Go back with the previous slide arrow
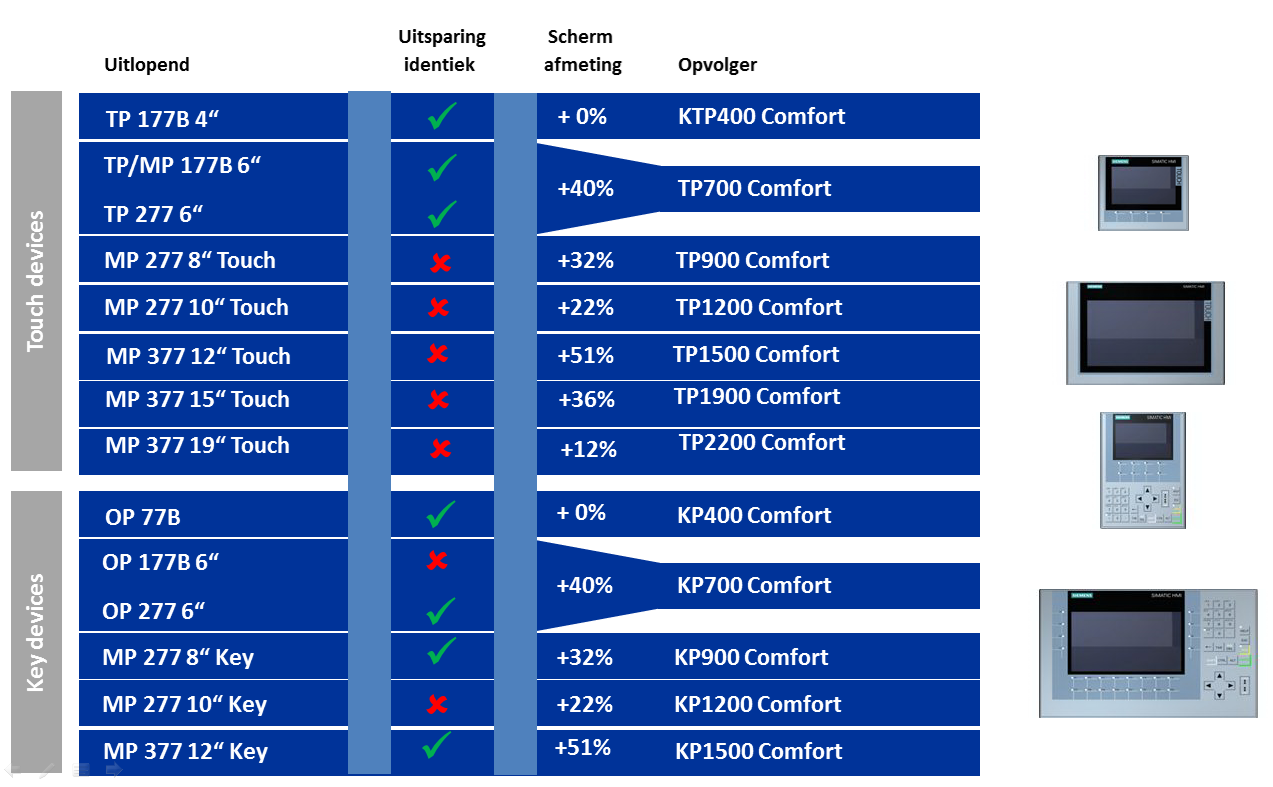The height and width of the screenshot is (787, 1273). coord(13,771)
